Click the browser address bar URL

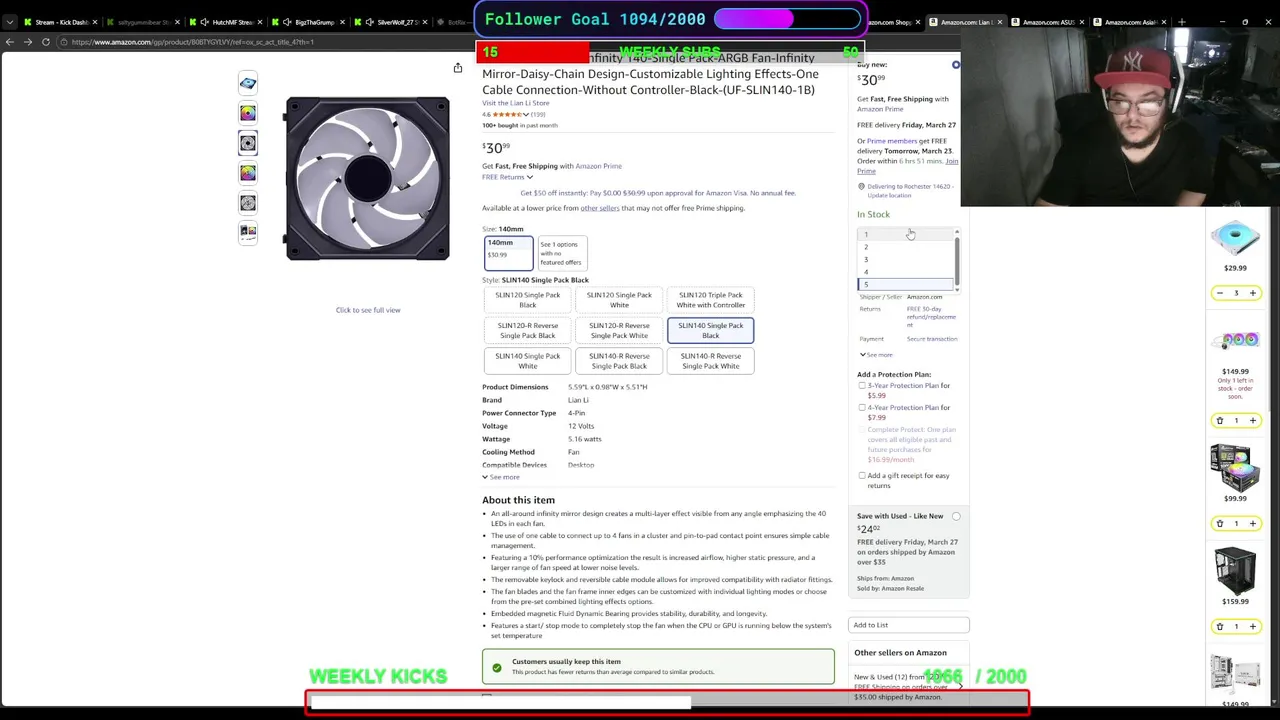pyautogui.click(x=192, y=42)
